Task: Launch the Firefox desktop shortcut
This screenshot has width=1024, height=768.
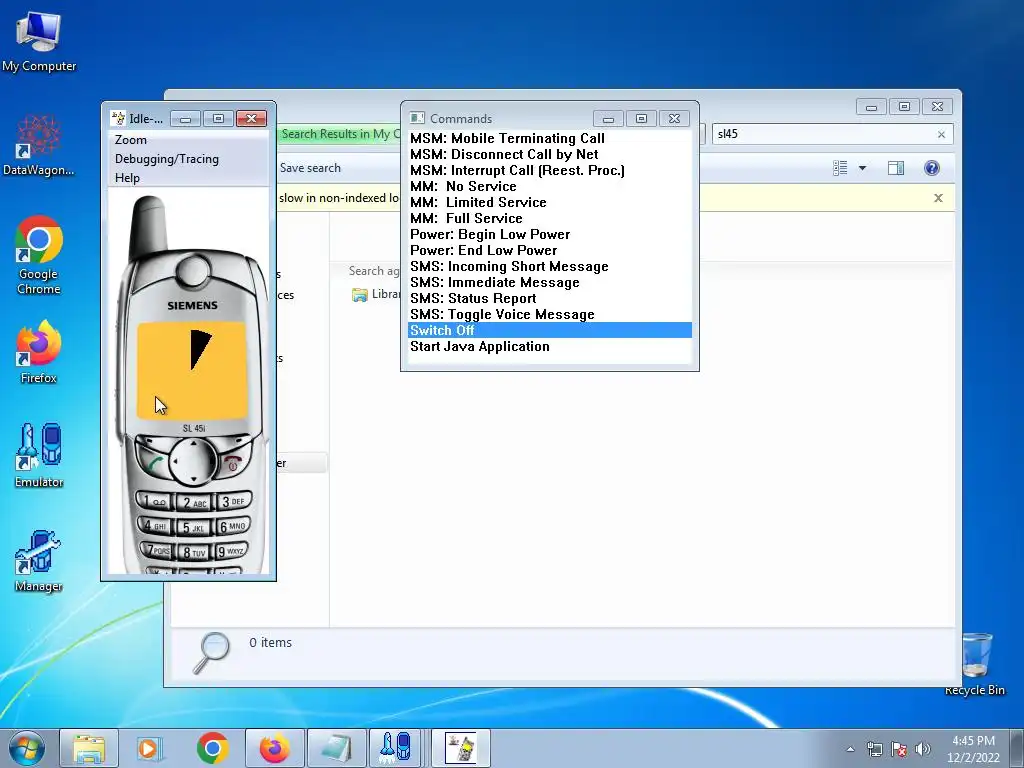Action: click(39, 352)
